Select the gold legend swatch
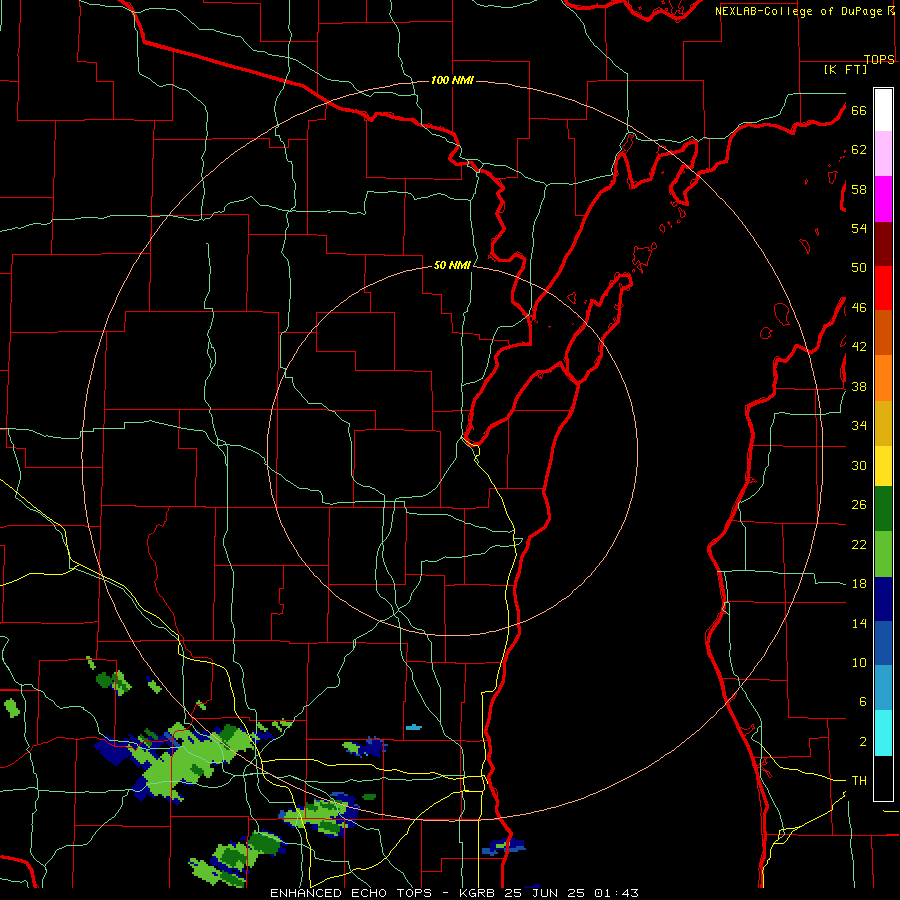 click(883, 423)
